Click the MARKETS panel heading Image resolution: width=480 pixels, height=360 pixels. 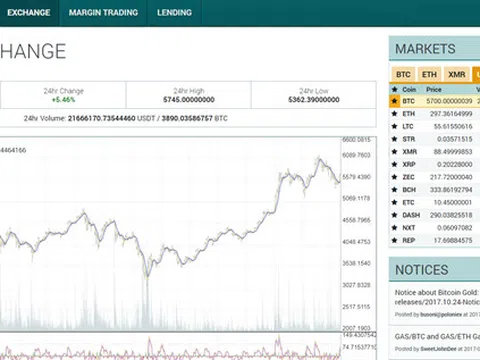pos(425,49)
